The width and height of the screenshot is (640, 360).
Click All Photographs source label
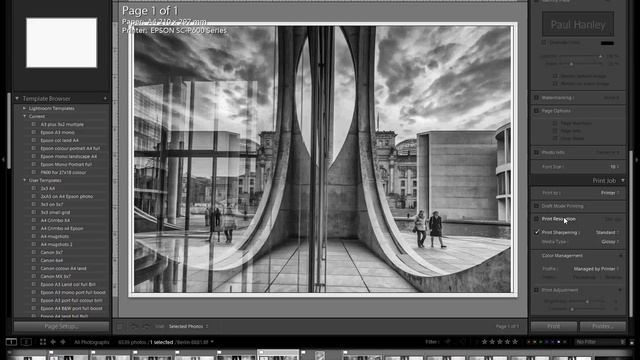pyautogui.click(x=92, y=342)
